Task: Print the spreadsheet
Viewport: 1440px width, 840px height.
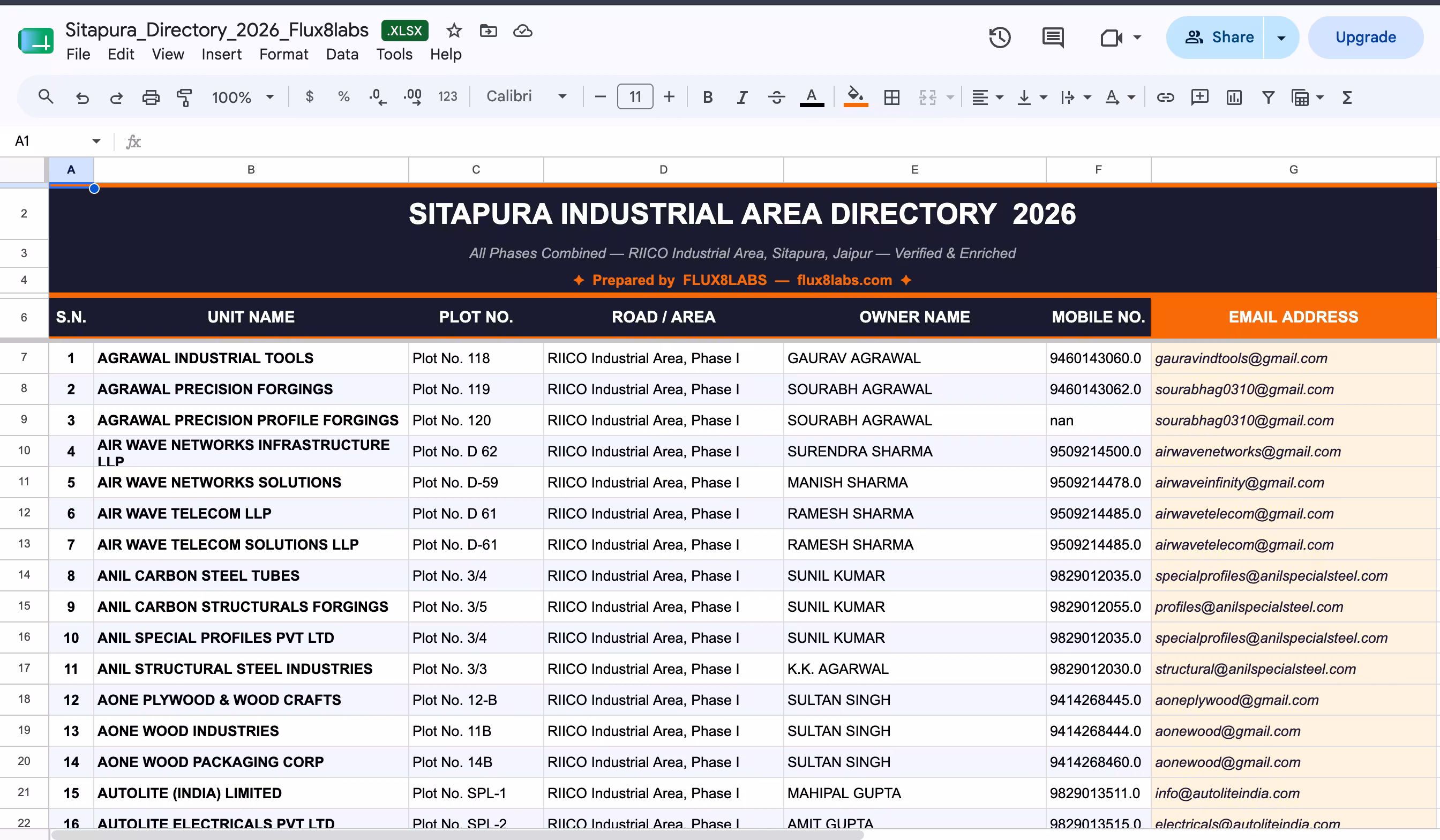Action: [151, 97]
